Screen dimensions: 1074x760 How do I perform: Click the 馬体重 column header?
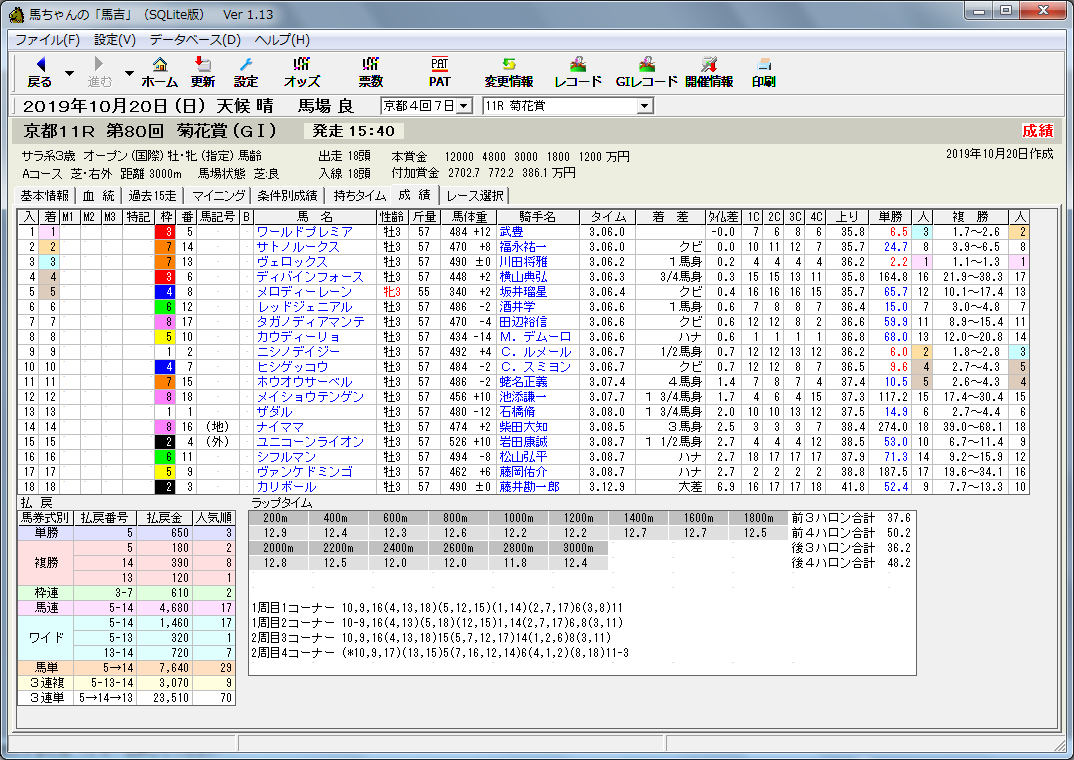469,217
